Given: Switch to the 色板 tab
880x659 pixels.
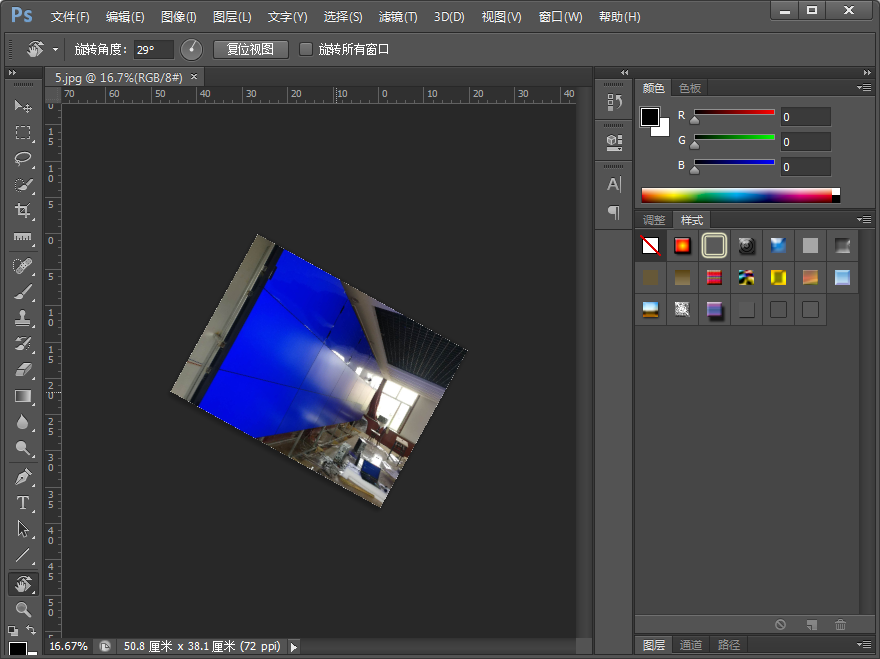Looking at the screenshot, I should (x=689, y=87).
